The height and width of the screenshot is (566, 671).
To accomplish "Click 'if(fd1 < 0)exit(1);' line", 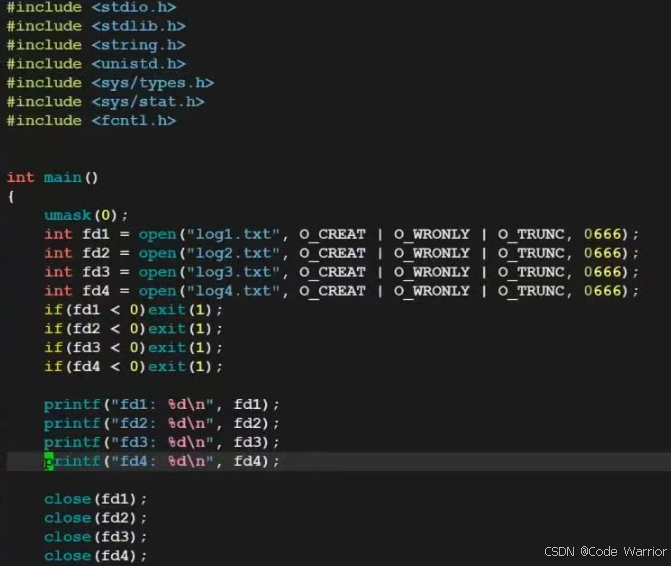I will click(133, 309).
